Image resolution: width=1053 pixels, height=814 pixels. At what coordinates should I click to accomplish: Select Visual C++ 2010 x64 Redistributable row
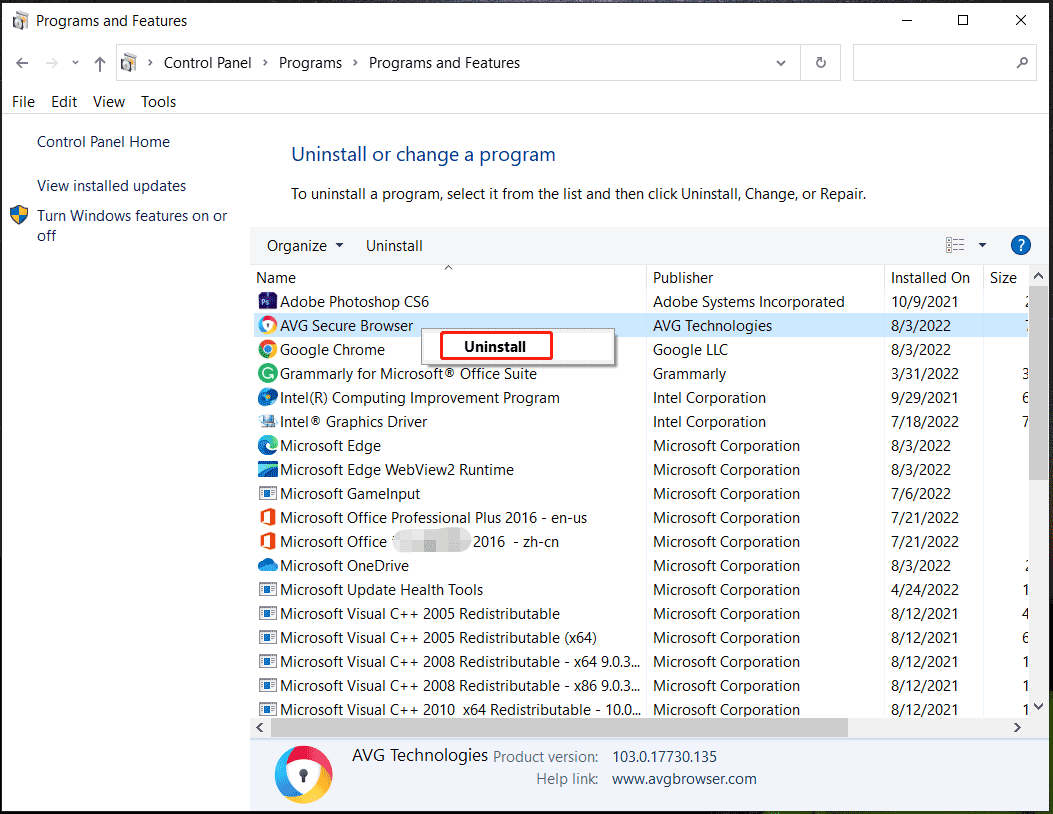point(641,709)
